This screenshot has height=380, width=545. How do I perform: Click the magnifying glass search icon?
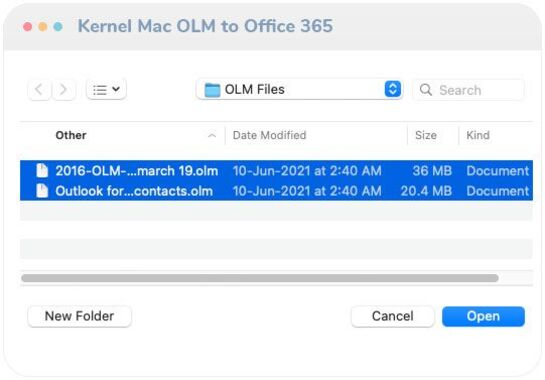point(425,90)
